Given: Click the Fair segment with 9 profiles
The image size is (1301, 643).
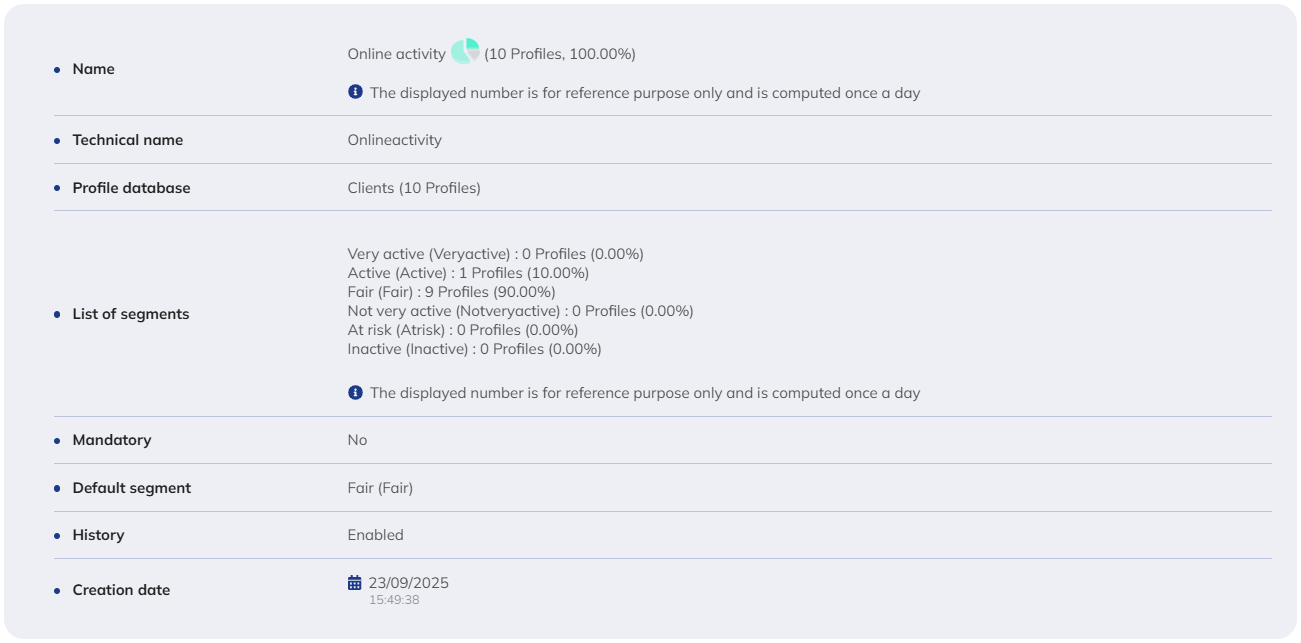Looking at the screenshot, I should [x=451, y=292].
